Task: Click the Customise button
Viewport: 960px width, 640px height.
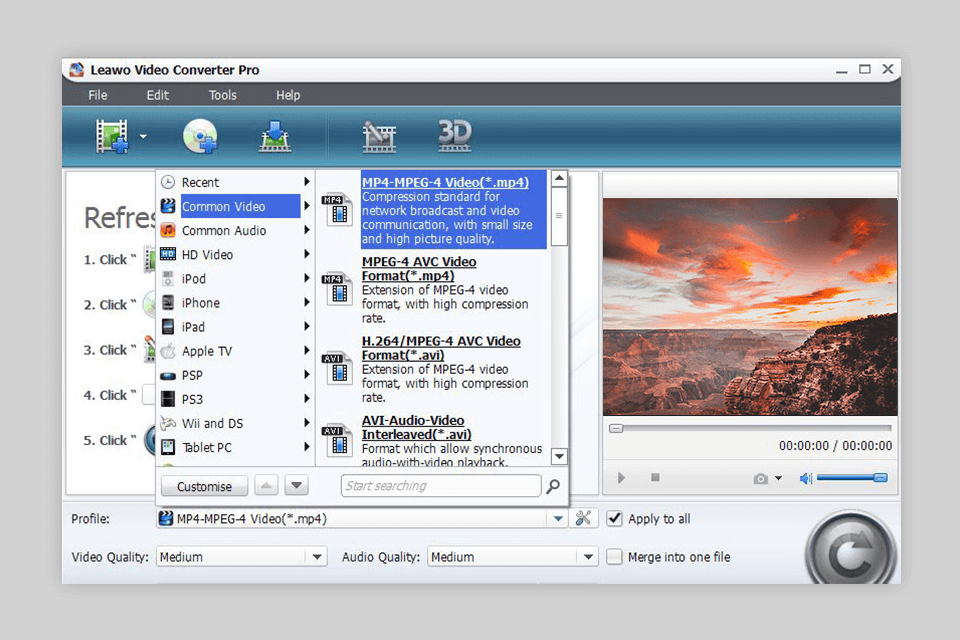Action: point(204,487)
